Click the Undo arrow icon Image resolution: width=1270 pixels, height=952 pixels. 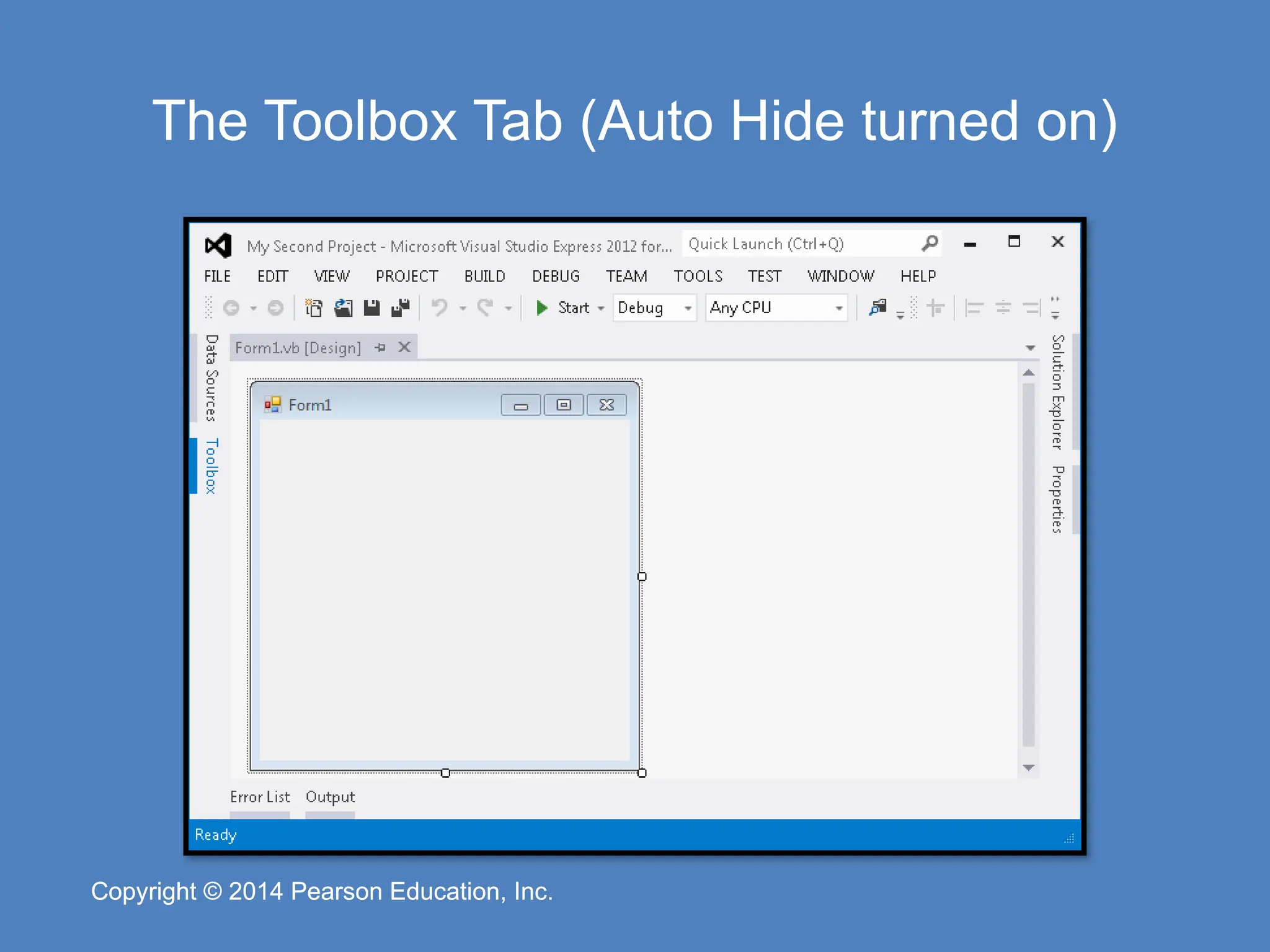440,307
